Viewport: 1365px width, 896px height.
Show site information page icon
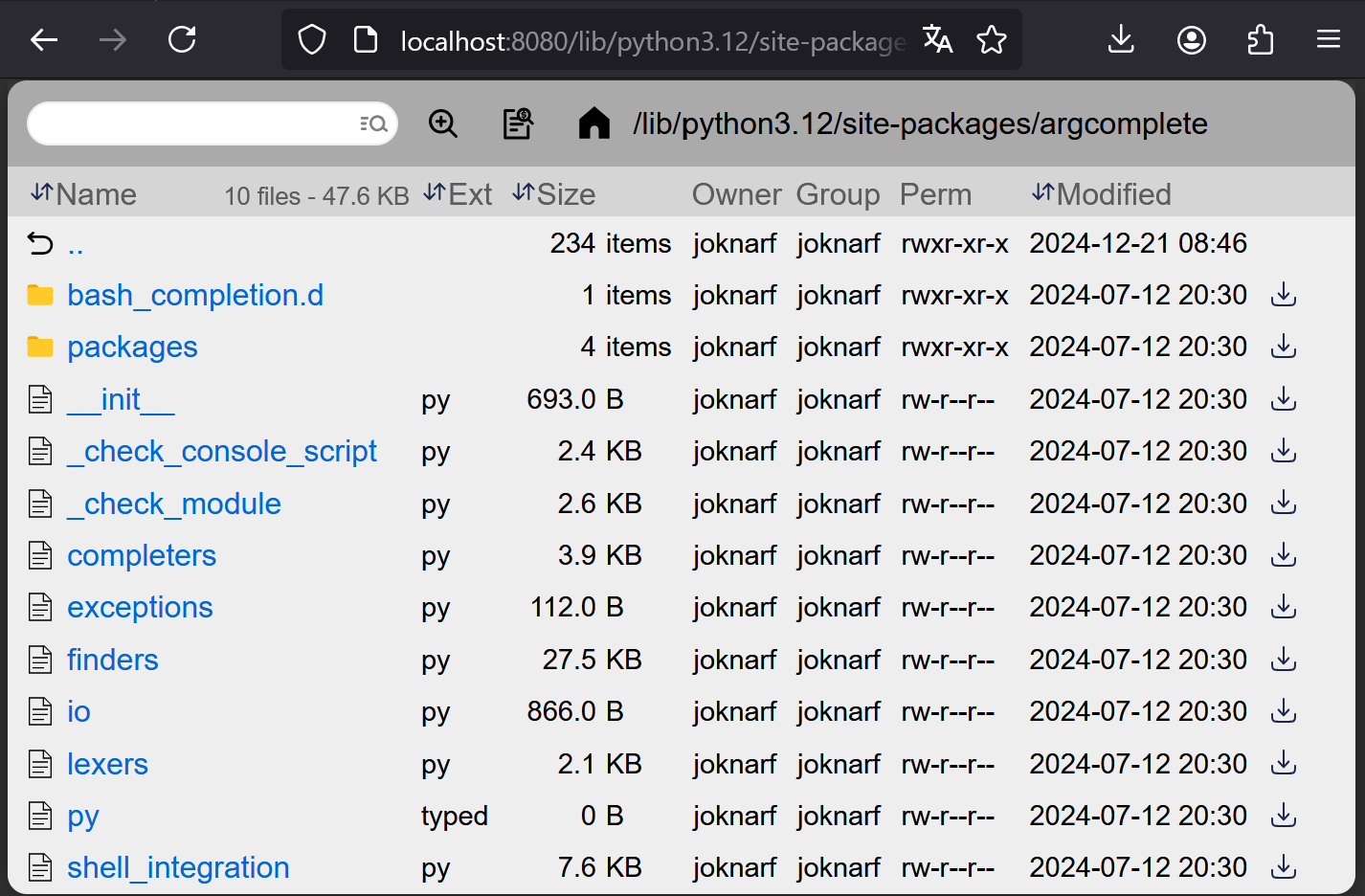(366, 40)
